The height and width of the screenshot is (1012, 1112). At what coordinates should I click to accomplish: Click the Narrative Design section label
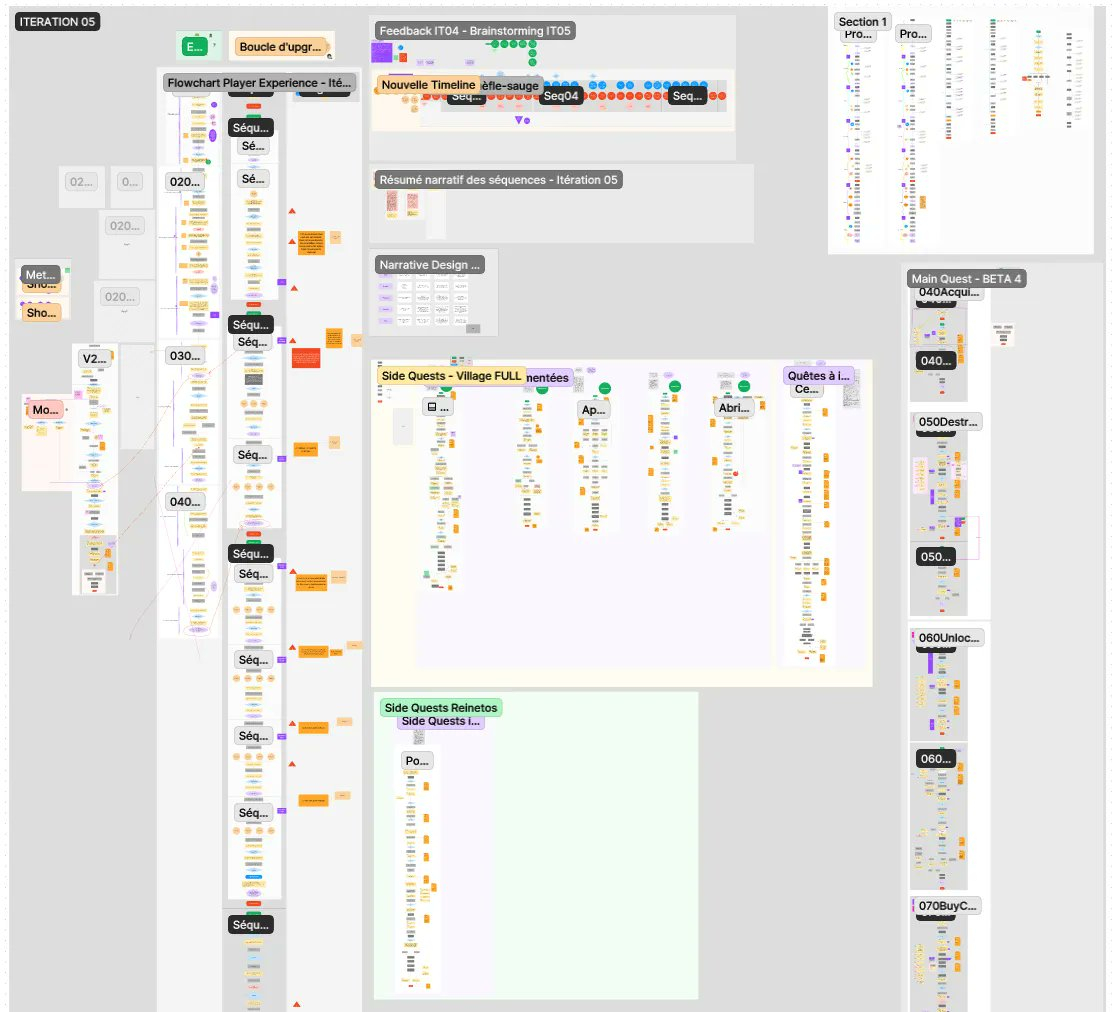[430, 265]
